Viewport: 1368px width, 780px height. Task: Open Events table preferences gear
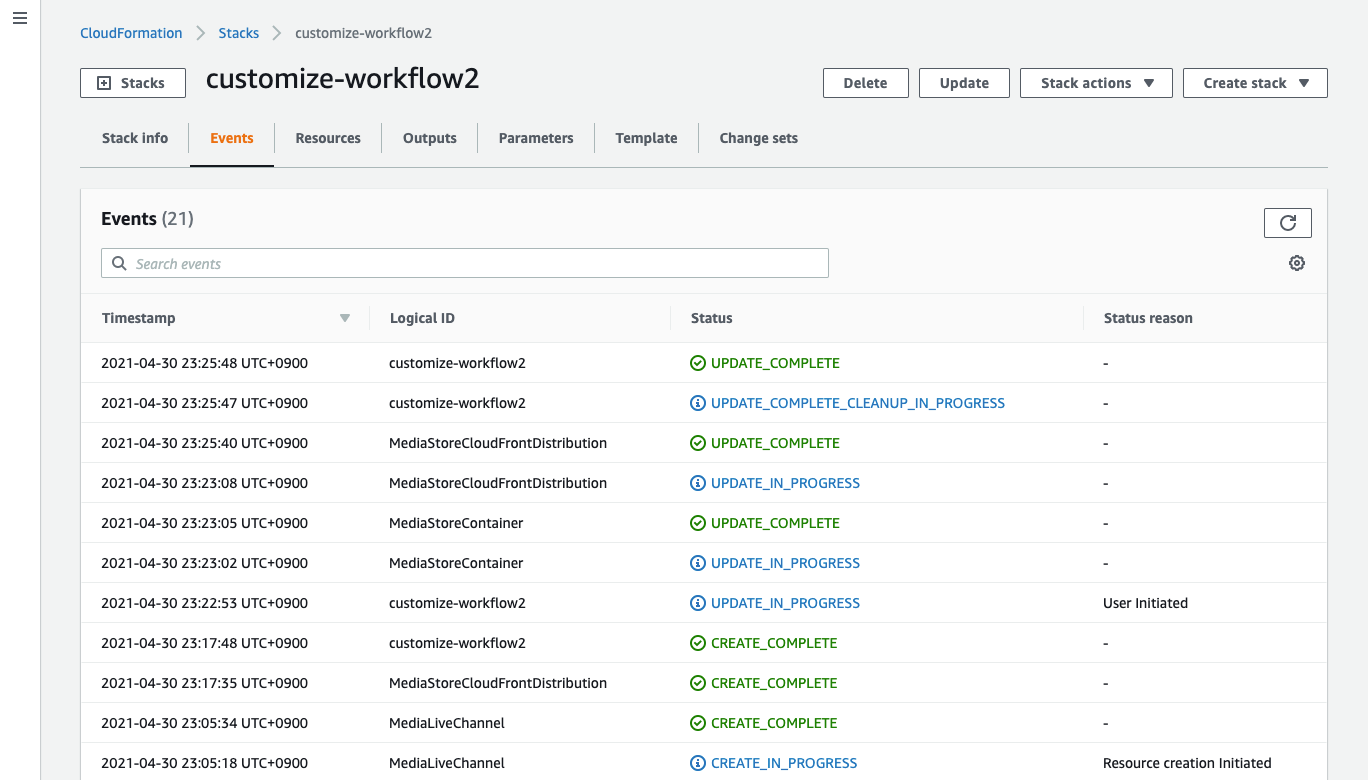(1297, 262)
